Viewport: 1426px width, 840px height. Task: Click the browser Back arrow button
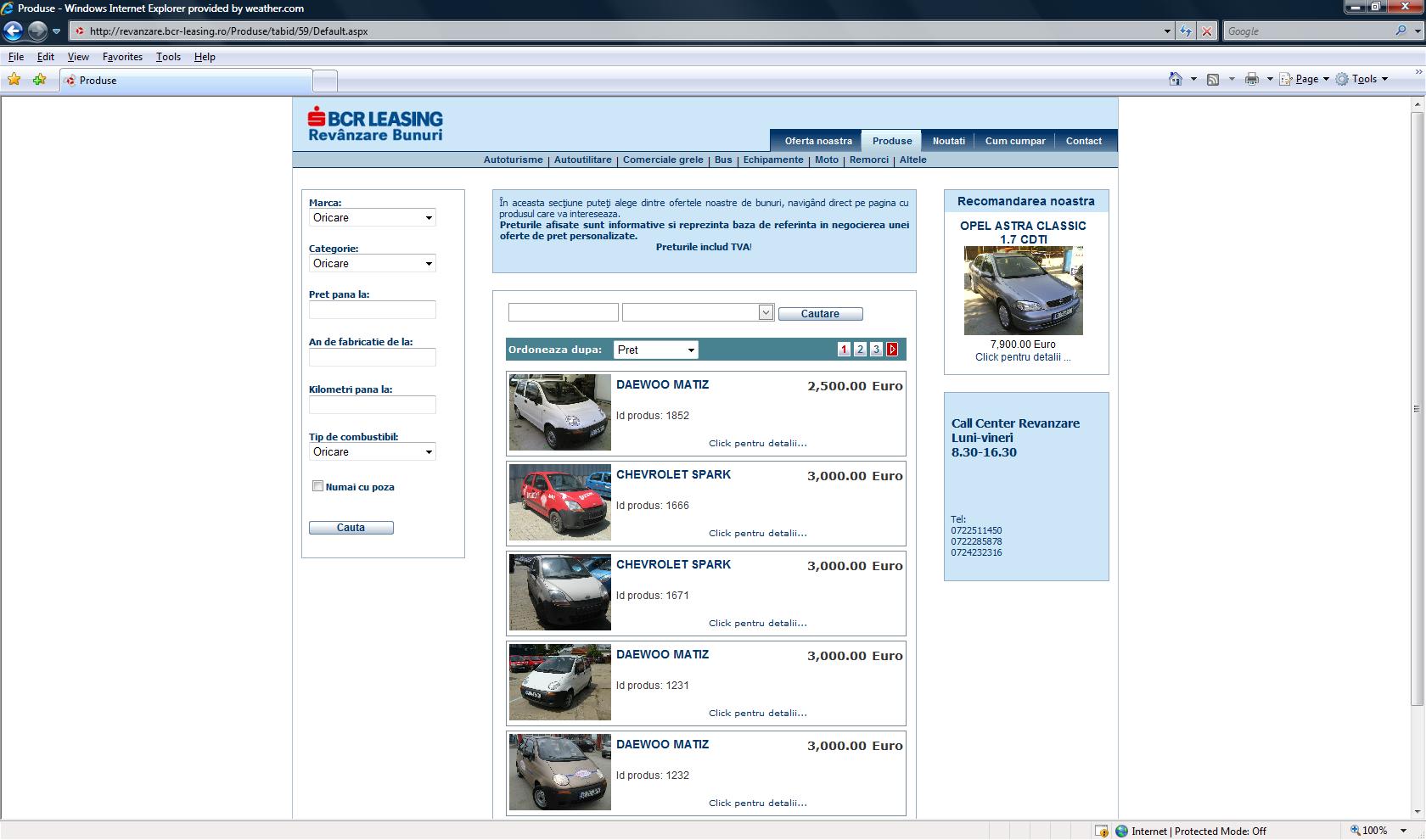[x=13, y=31]
